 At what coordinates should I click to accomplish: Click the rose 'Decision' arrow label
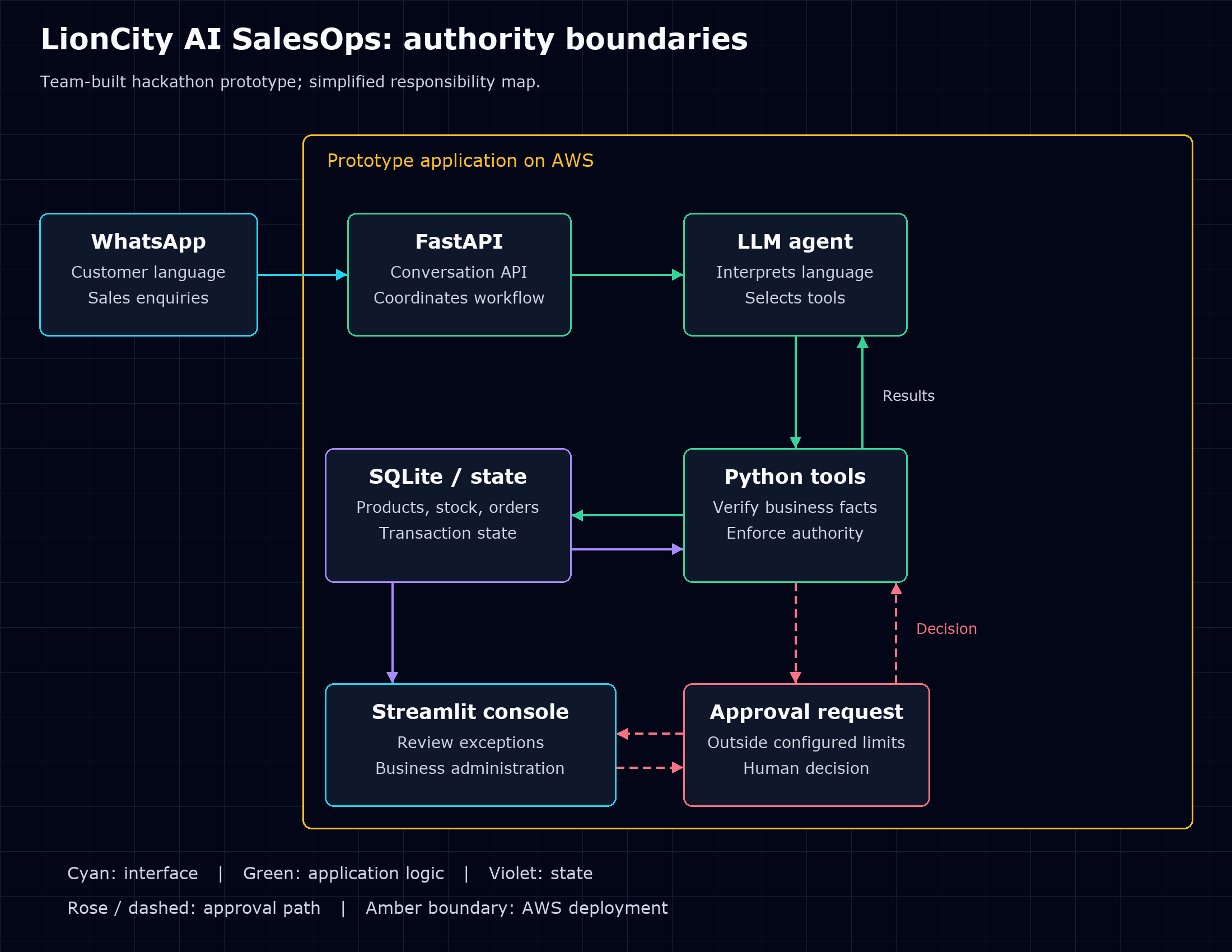(x=946, y=629)
